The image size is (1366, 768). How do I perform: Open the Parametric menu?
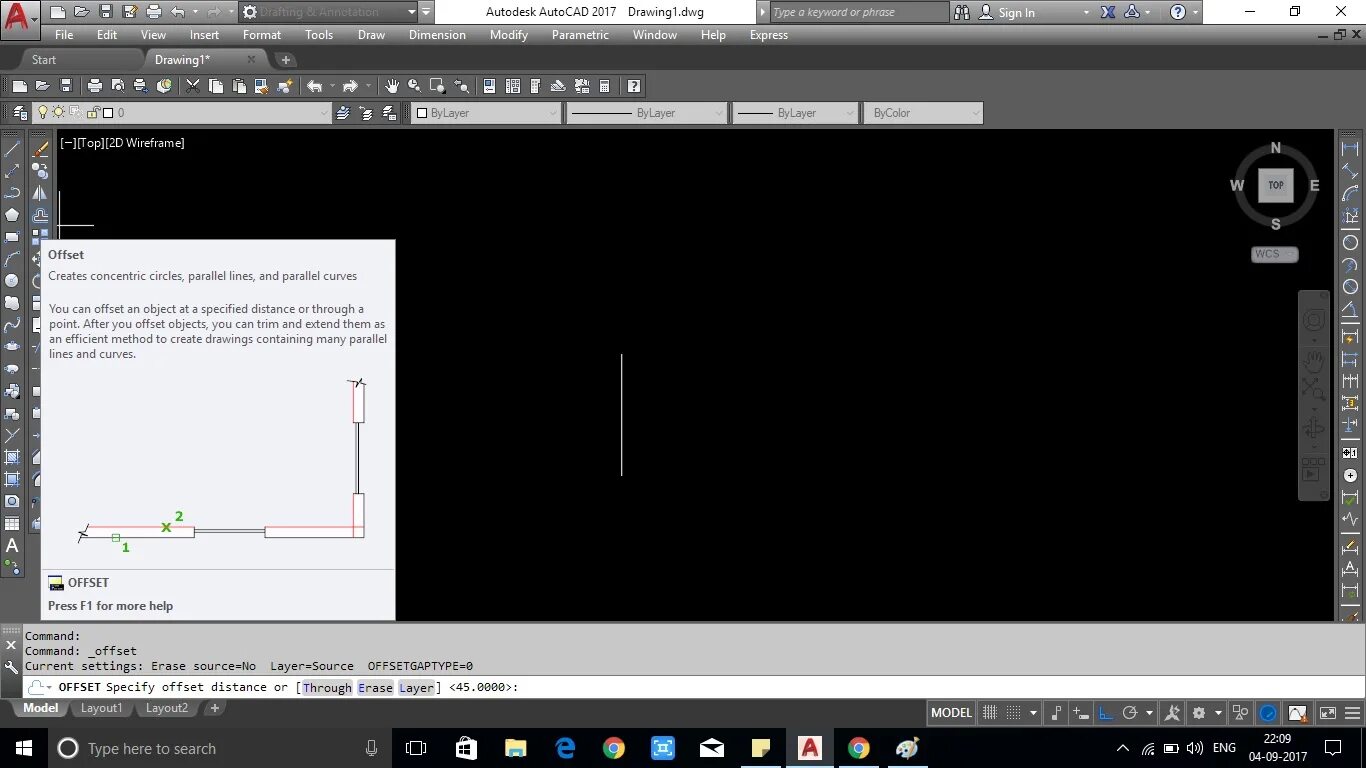(x=579, y=34)
